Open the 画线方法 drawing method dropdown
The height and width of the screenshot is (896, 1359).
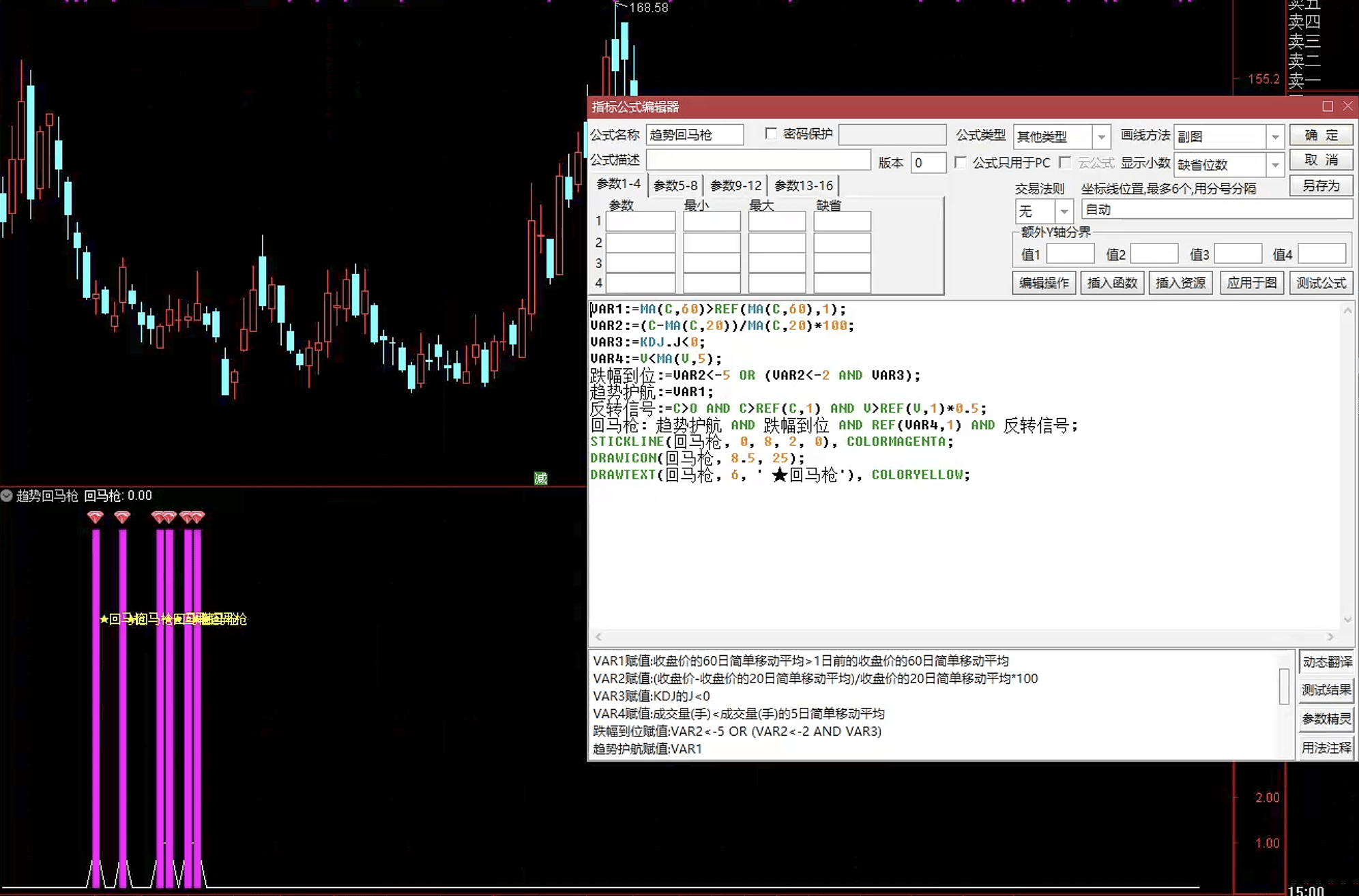pos(1275,137)
